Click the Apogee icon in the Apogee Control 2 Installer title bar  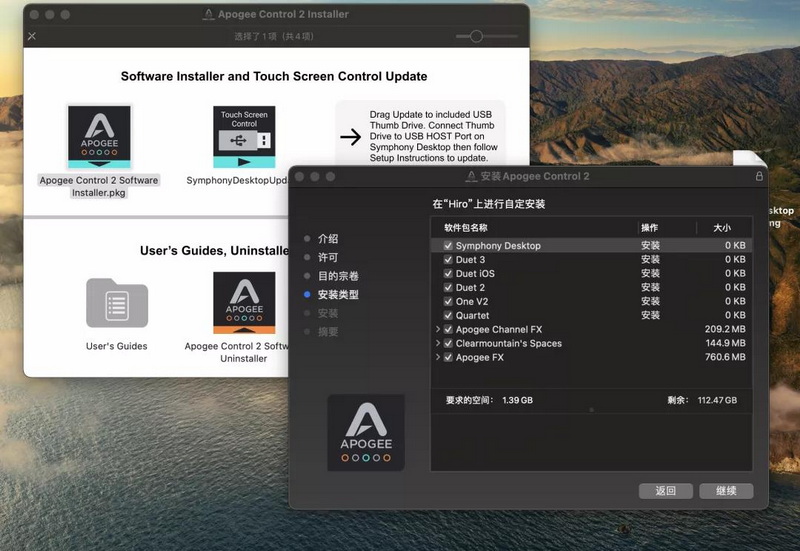[208, 14]
